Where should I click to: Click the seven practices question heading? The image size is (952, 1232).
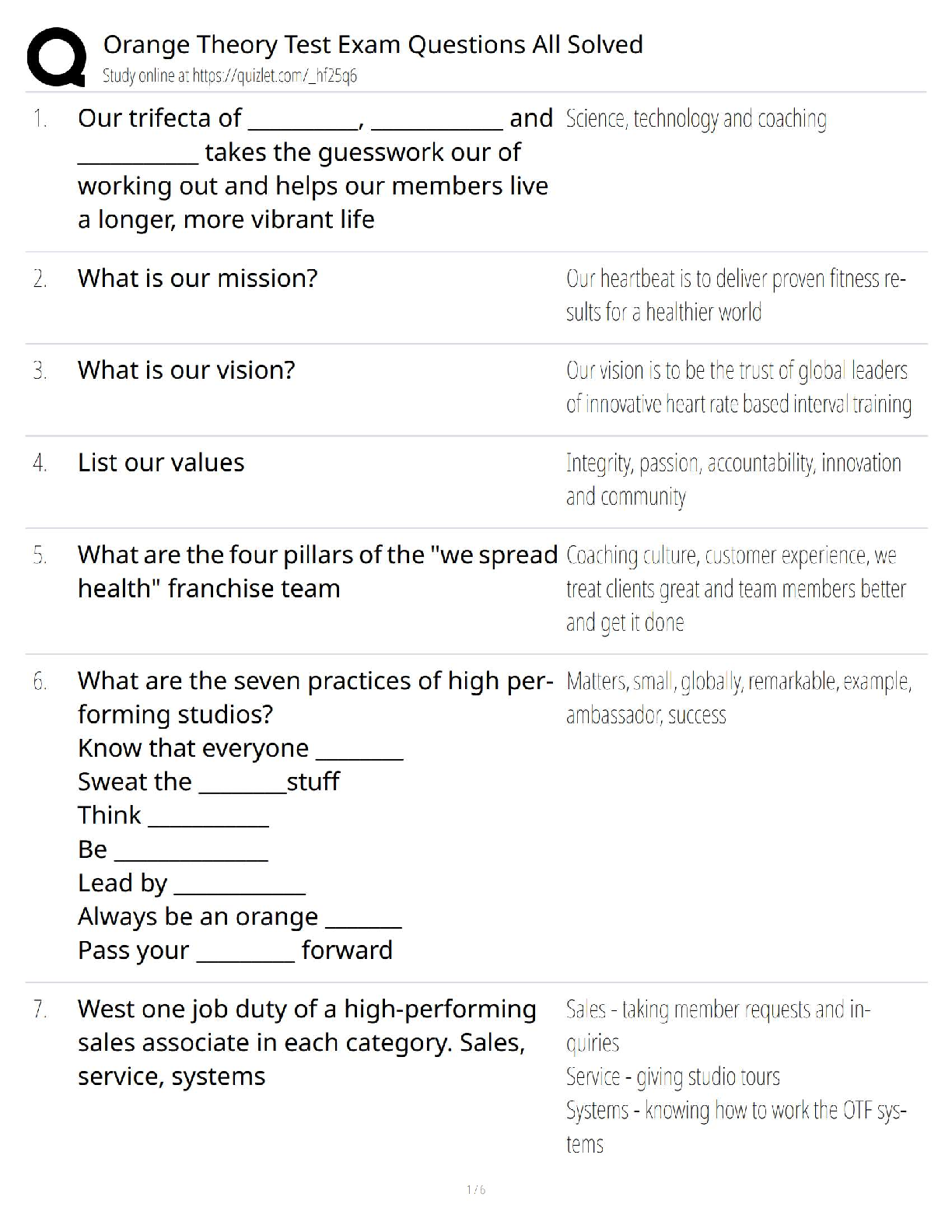pos(315,698)
